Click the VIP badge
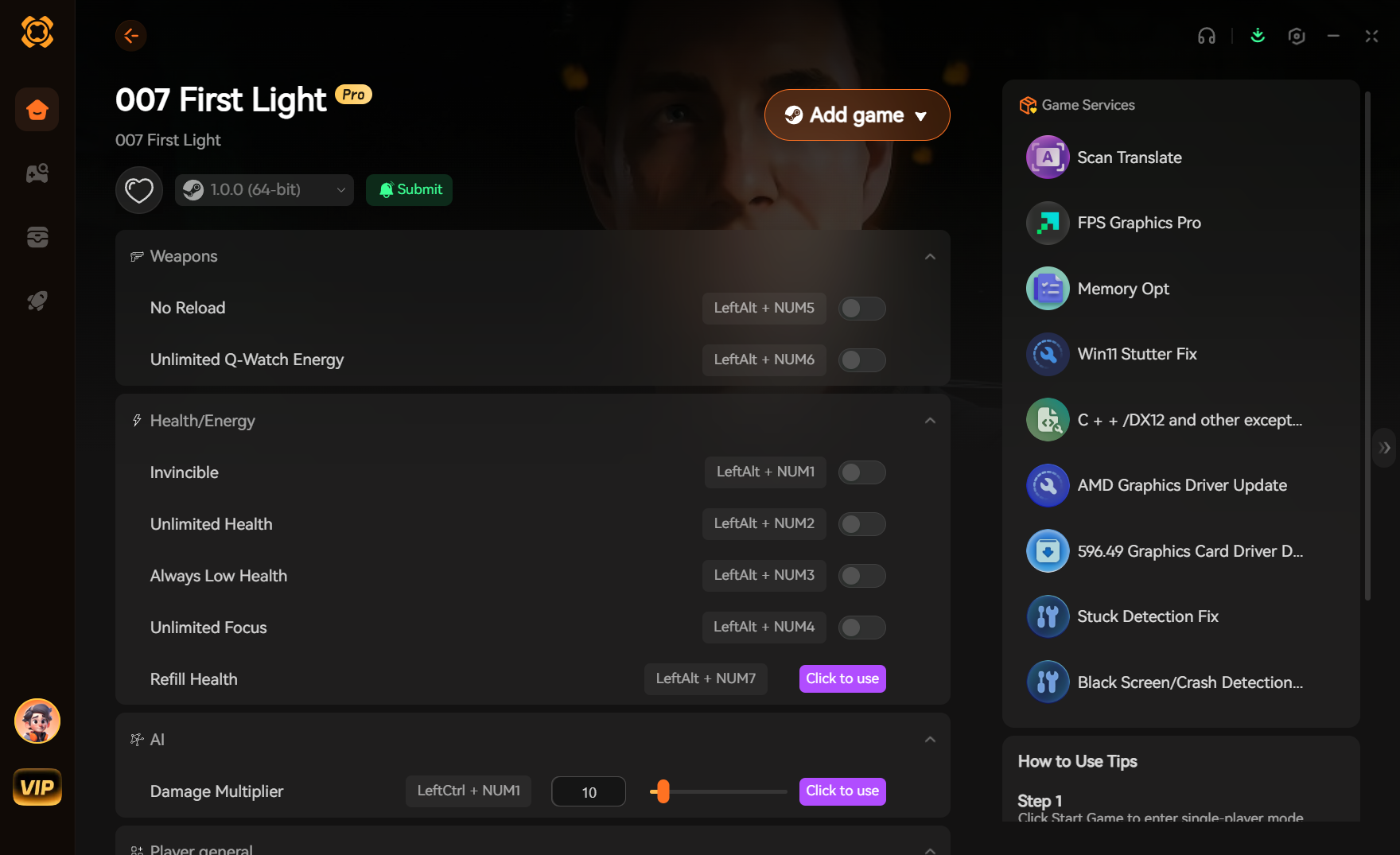 click(37, 787)
